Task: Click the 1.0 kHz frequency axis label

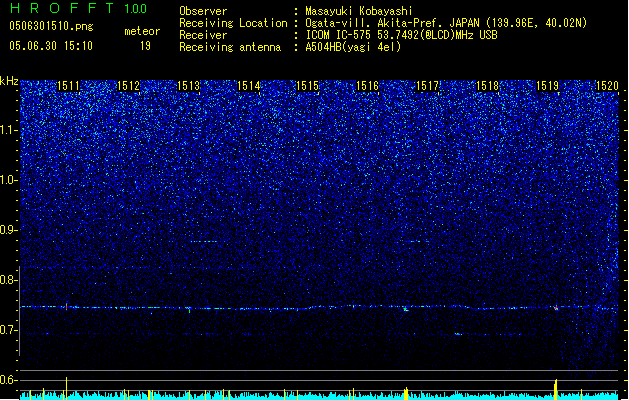Action: click(x=8, y=180)
